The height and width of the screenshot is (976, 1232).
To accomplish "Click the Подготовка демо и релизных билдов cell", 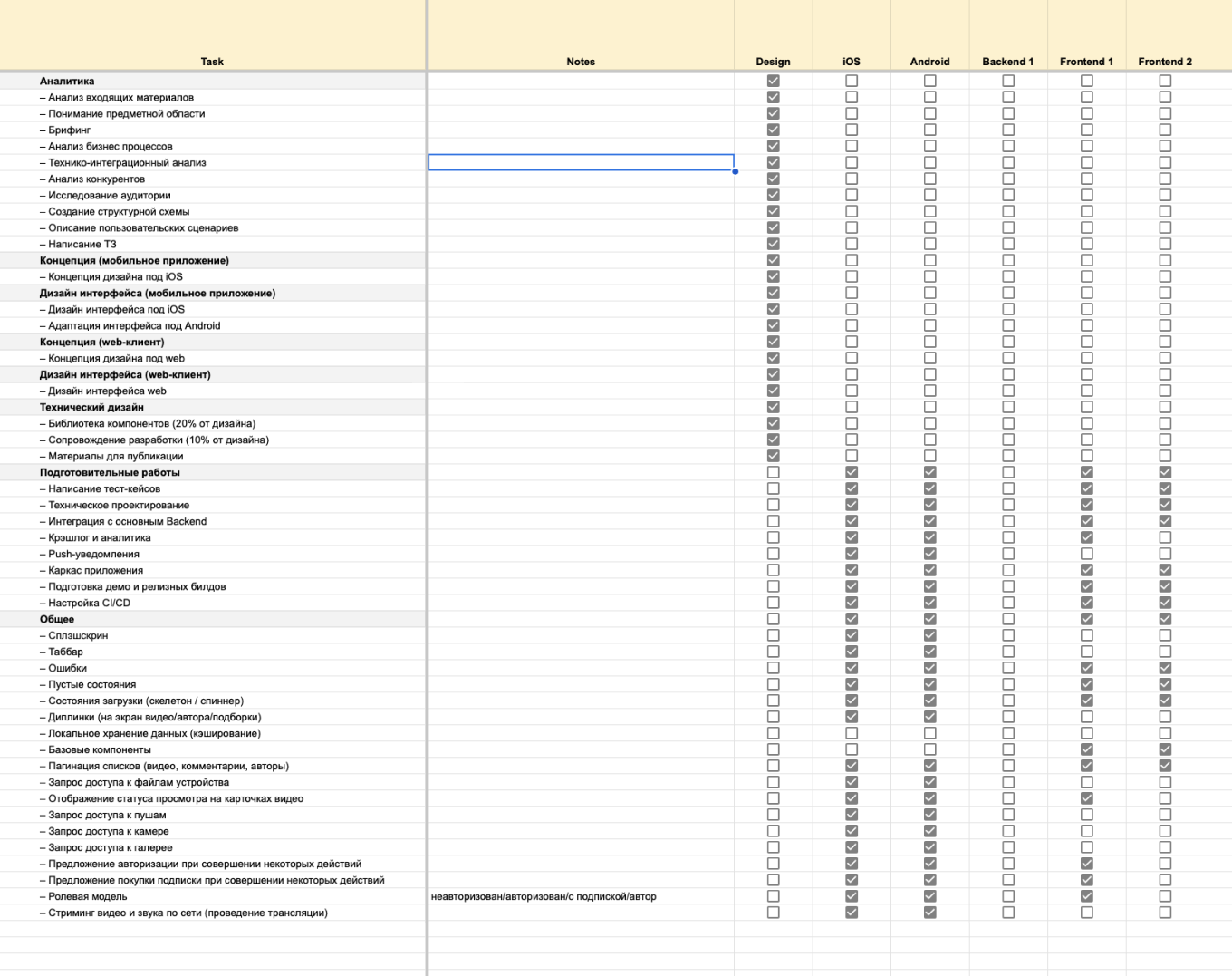I will (x=212, y=586).
